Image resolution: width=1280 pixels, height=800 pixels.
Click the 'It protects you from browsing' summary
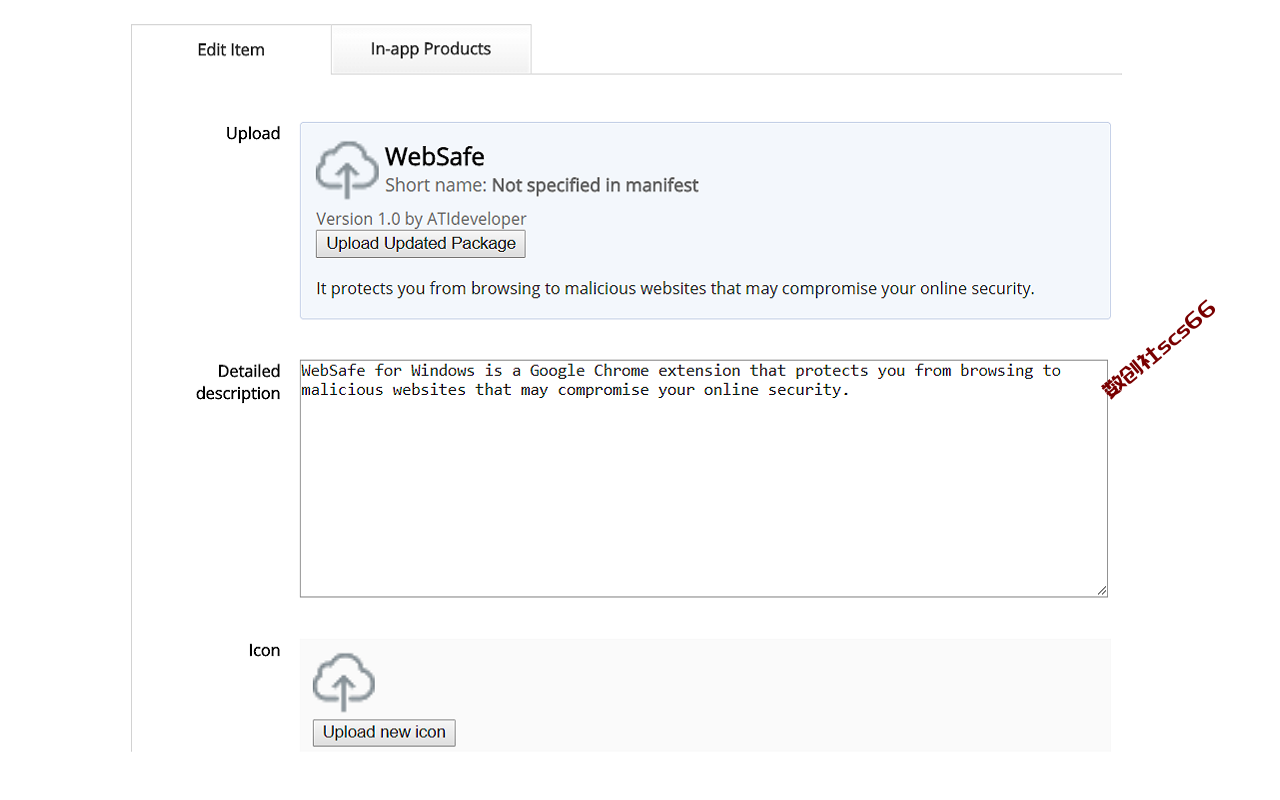(x=675, y=288)
